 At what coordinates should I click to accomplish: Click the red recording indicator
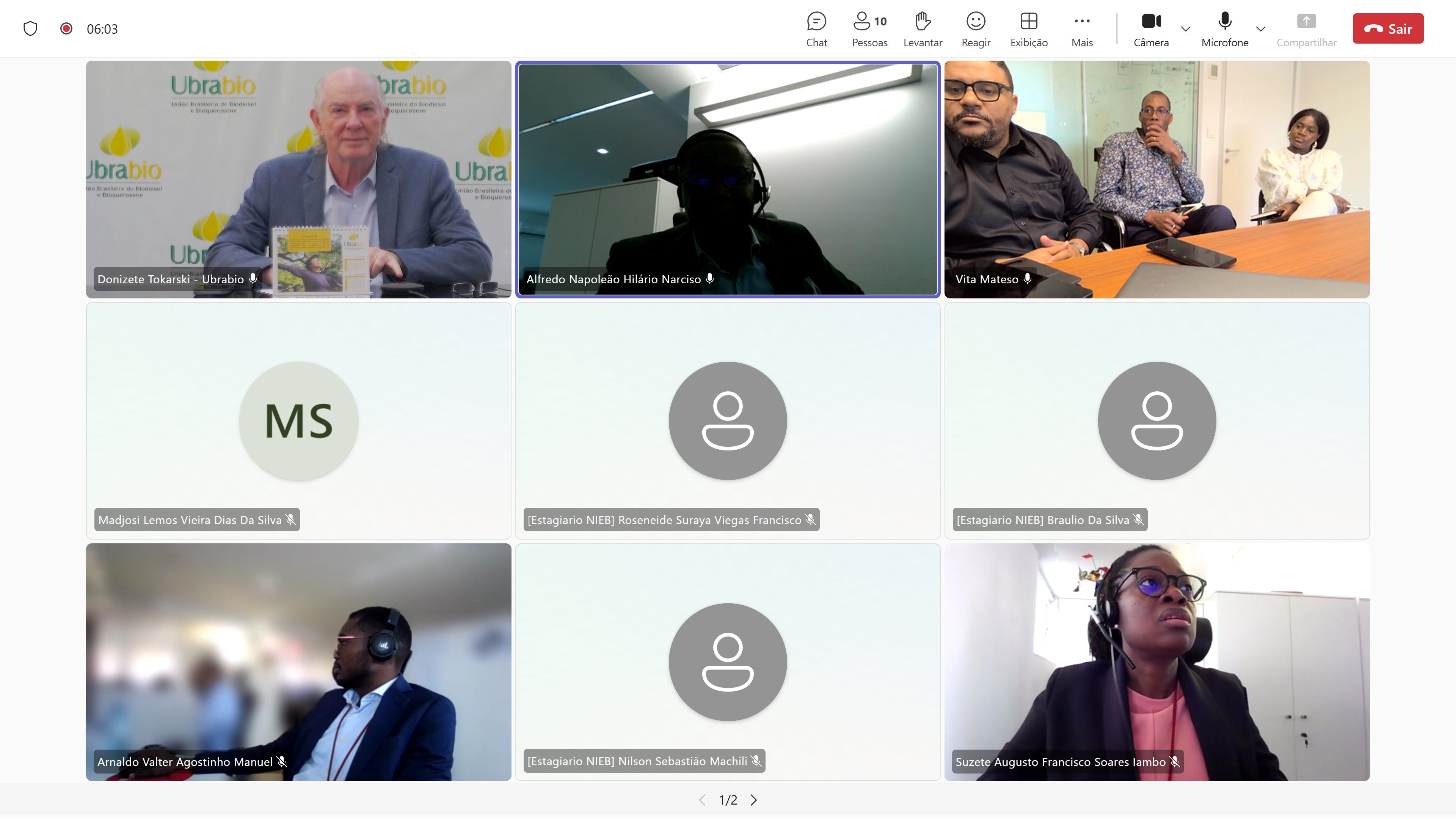[x=66, y=28]
